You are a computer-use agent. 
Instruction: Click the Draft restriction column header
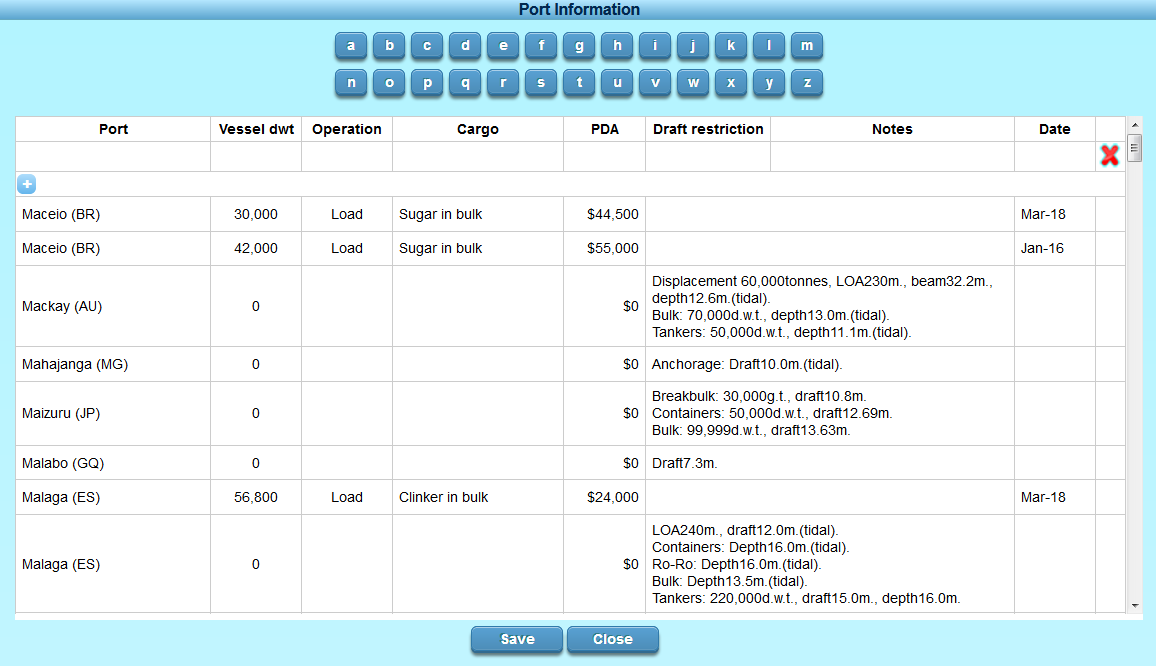pyautogui.click(x=708, y=129)
